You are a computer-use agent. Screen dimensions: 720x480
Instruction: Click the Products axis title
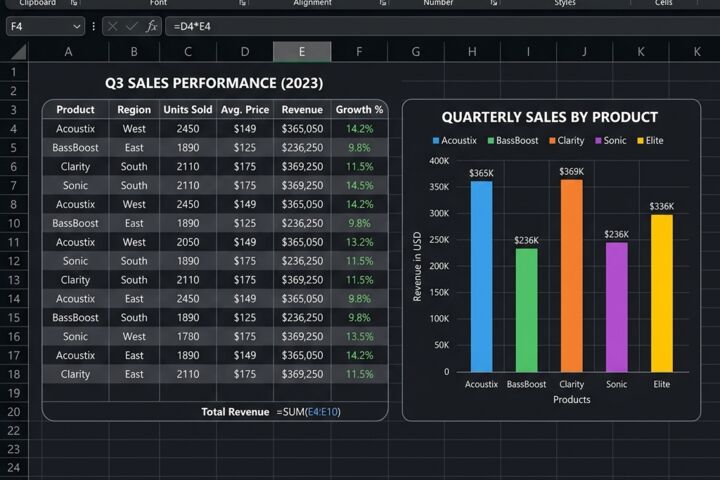click(572, 400)
